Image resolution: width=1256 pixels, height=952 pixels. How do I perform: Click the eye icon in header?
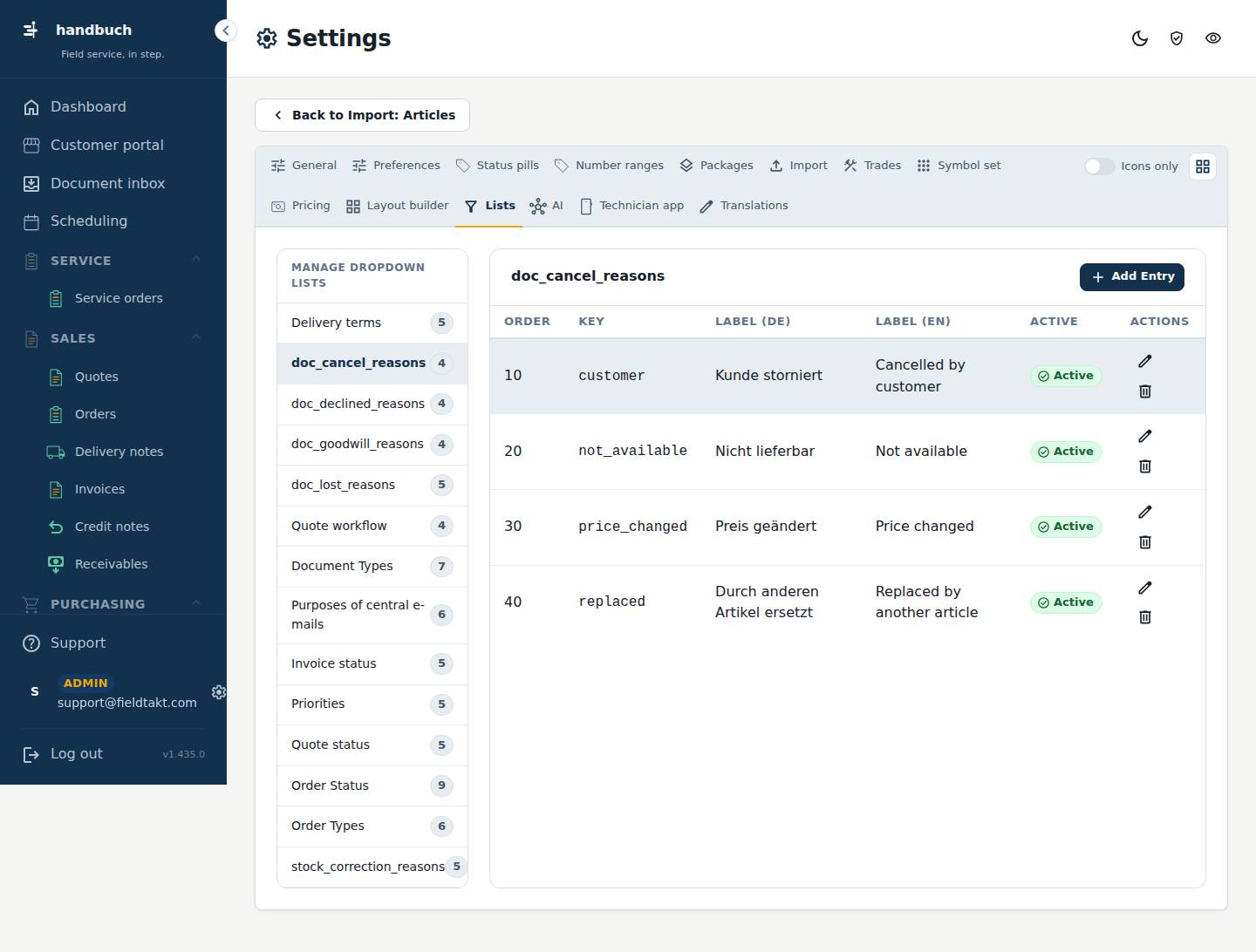[1213, 38]
